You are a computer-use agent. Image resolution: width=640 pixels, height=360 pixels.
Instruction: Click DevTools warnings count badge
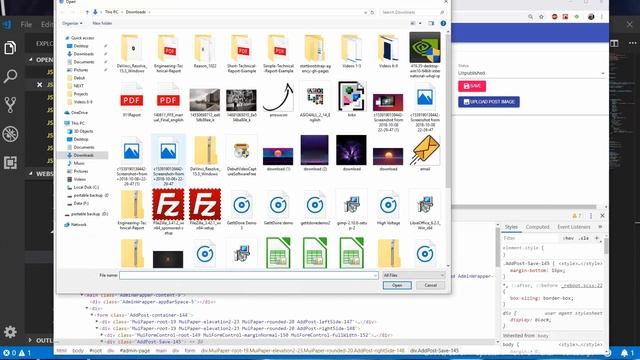(x=576, y=216)
